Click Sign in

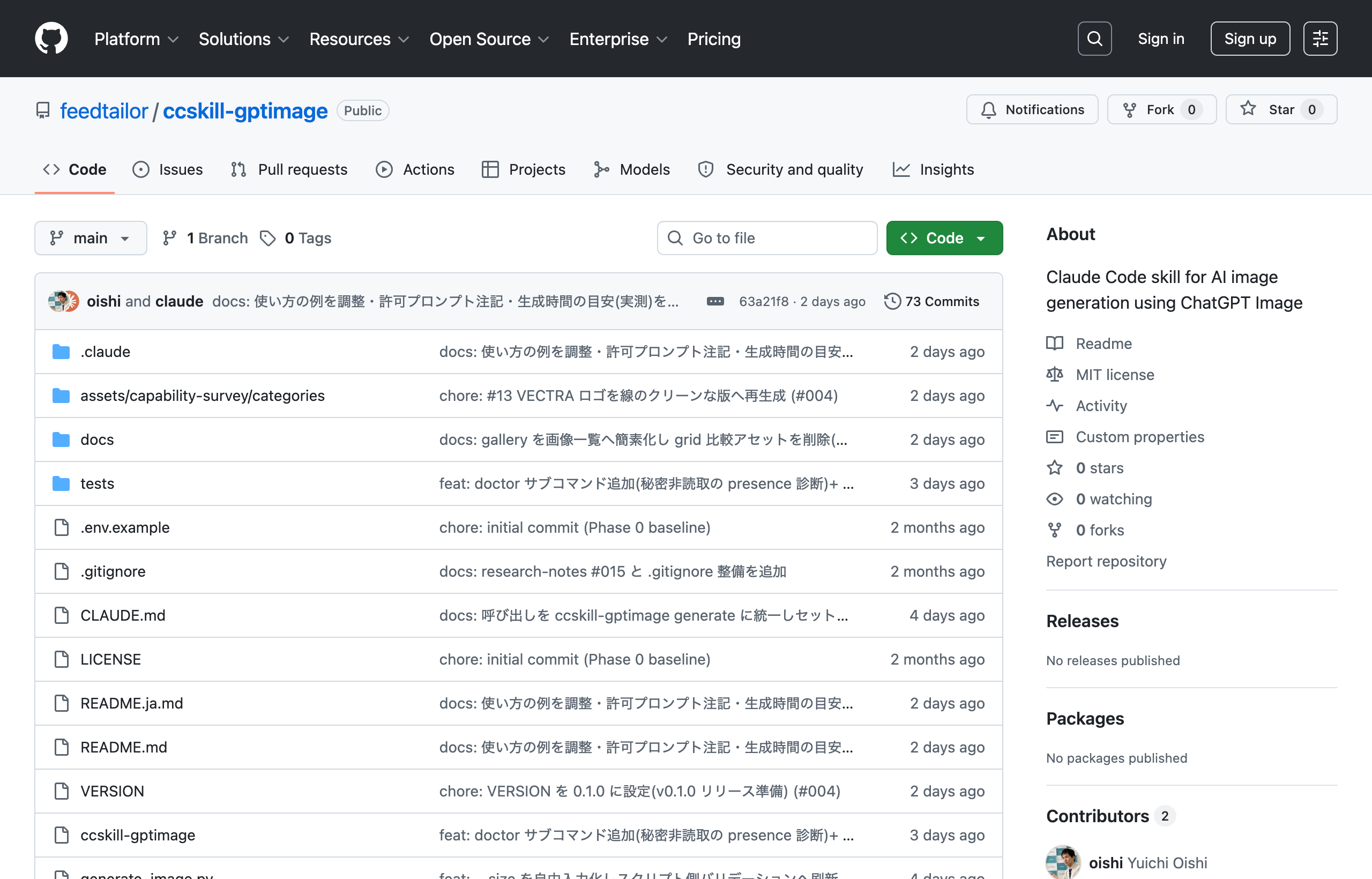1161,39
